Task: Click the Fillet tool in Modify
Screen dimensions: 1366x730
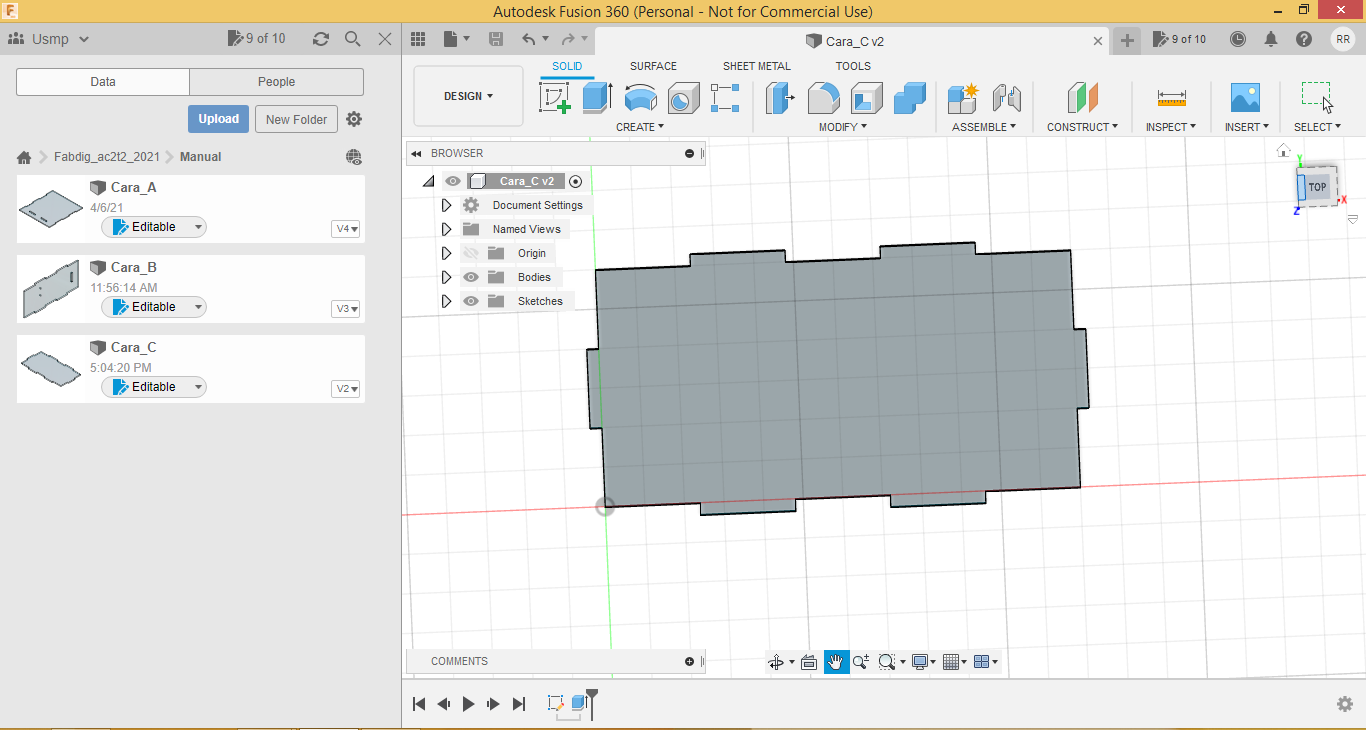Action: point(823,98)
